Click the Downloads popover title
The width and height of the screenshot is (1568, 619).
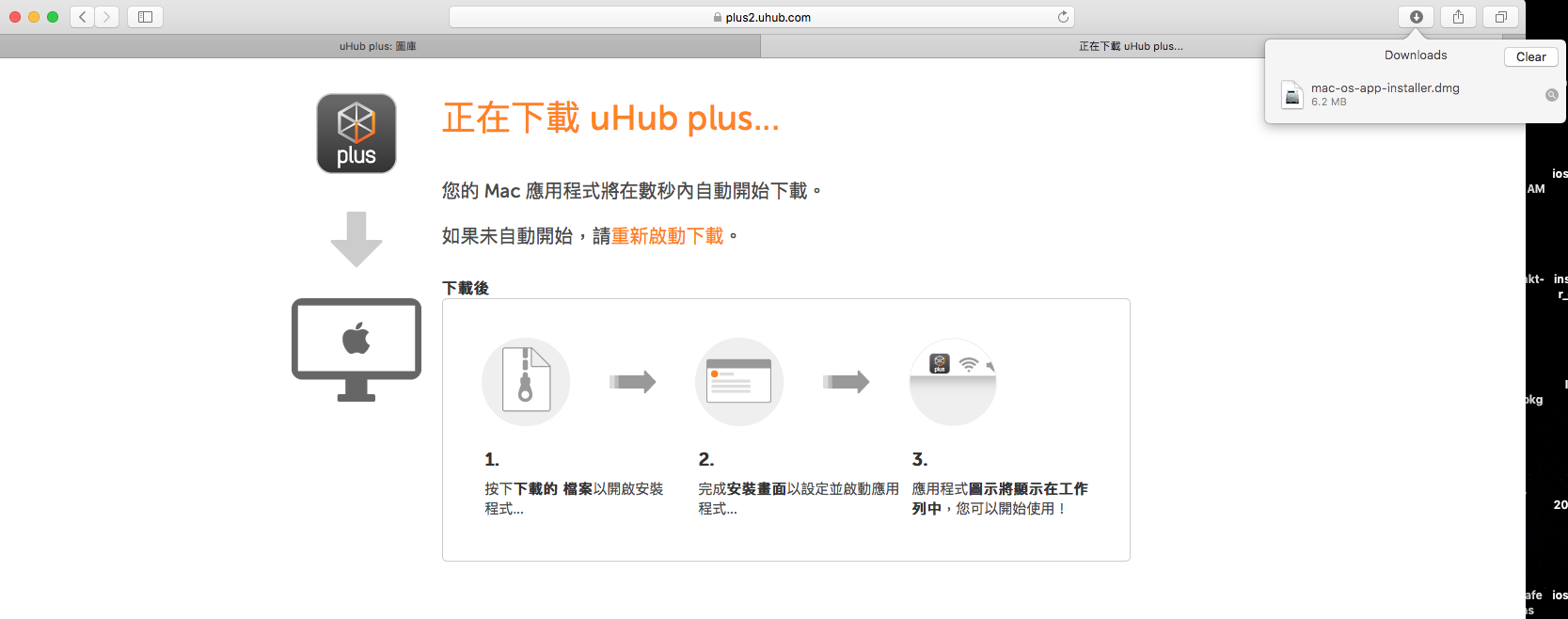coord(1416,56)
